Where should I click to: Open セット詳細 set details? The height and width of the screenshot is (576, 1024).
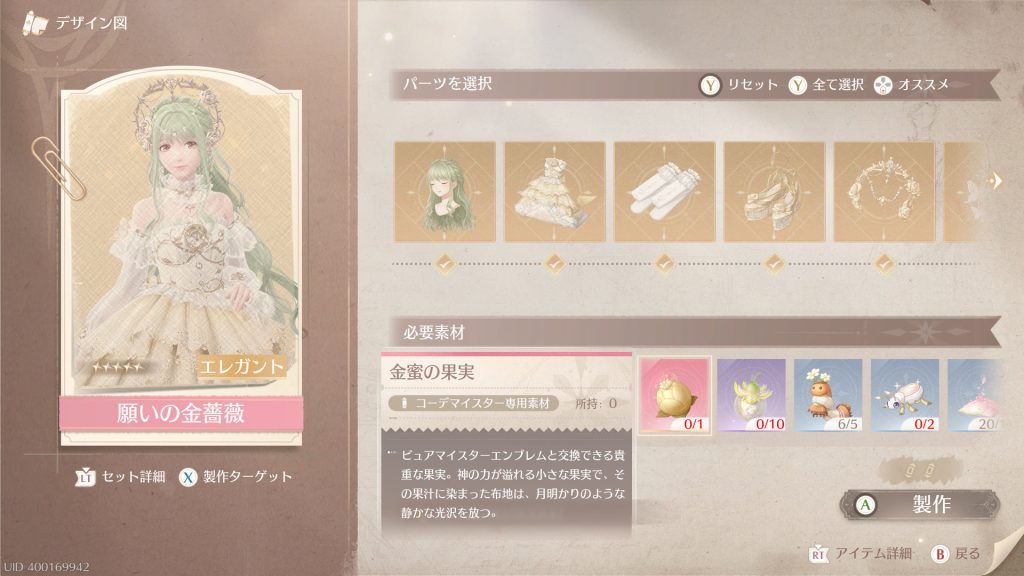click(120, 477)
